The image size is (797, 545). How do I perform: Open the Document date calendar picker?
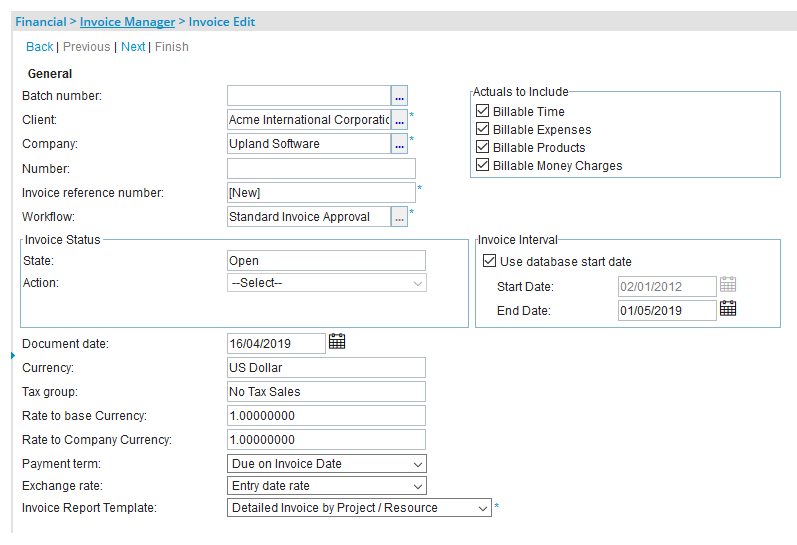pos(337,342)
